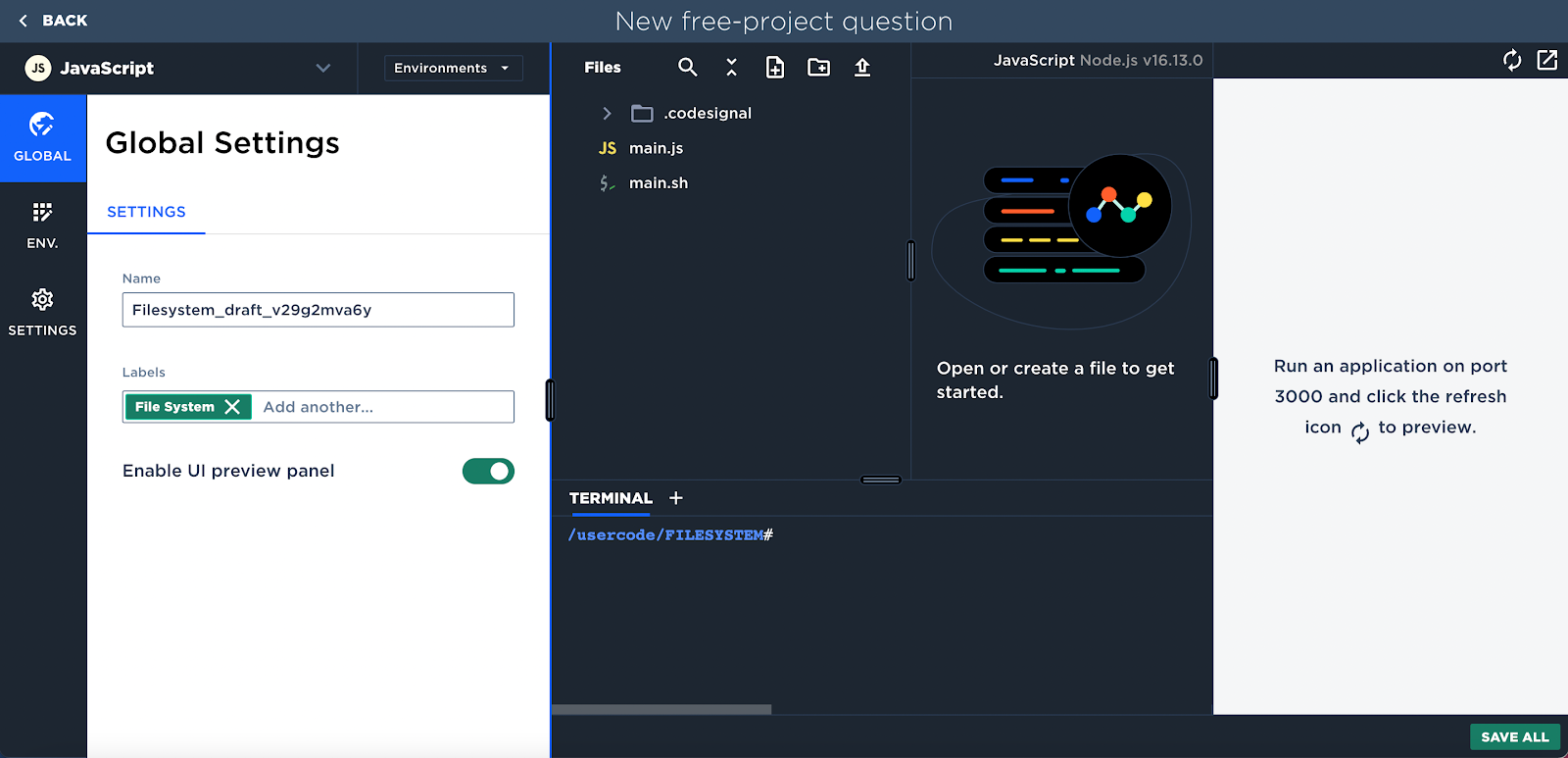
Task: Click the settings panel resize handle
Action: (550, 400)
